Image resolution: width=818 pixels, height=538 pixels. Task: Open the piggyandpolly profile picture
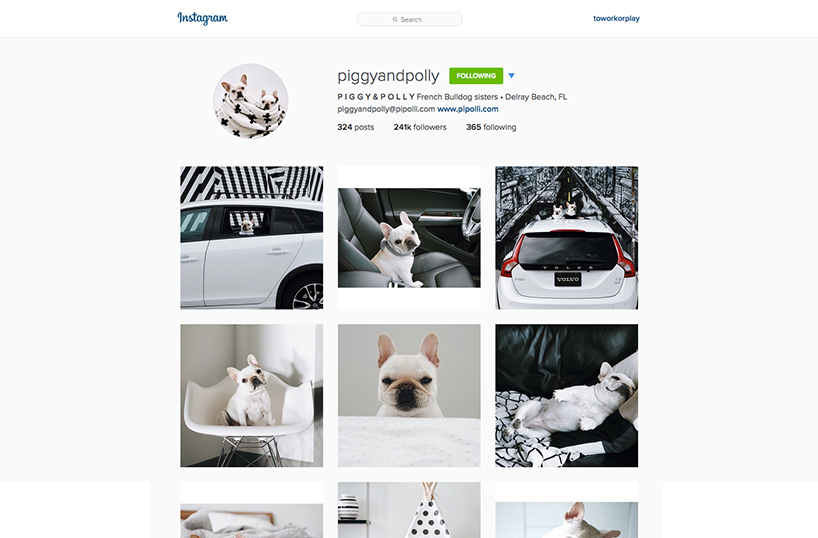tap(250, 101)
